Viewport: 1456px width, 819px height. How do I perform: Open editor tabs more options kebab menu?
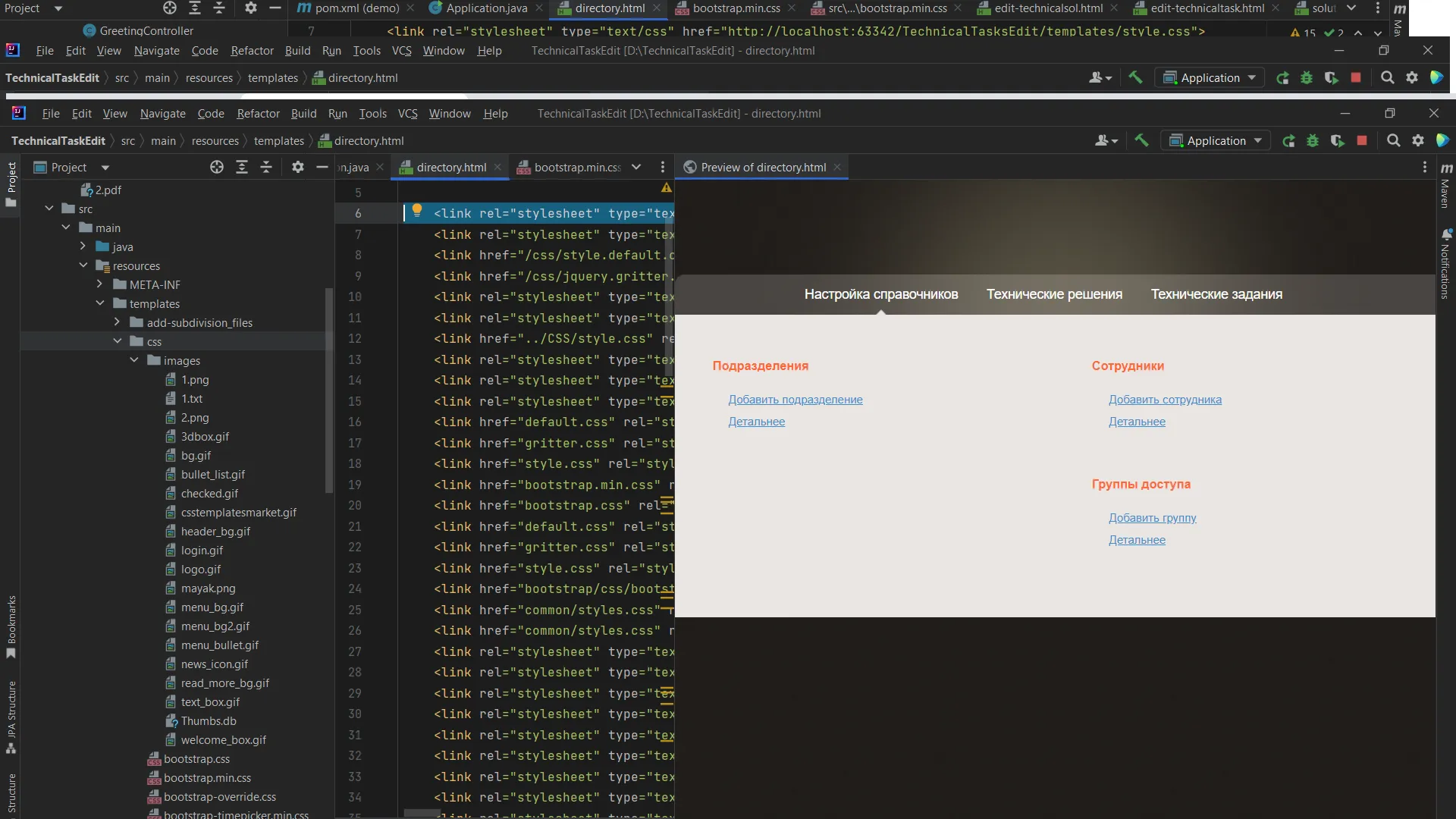(x=663, y=168)
